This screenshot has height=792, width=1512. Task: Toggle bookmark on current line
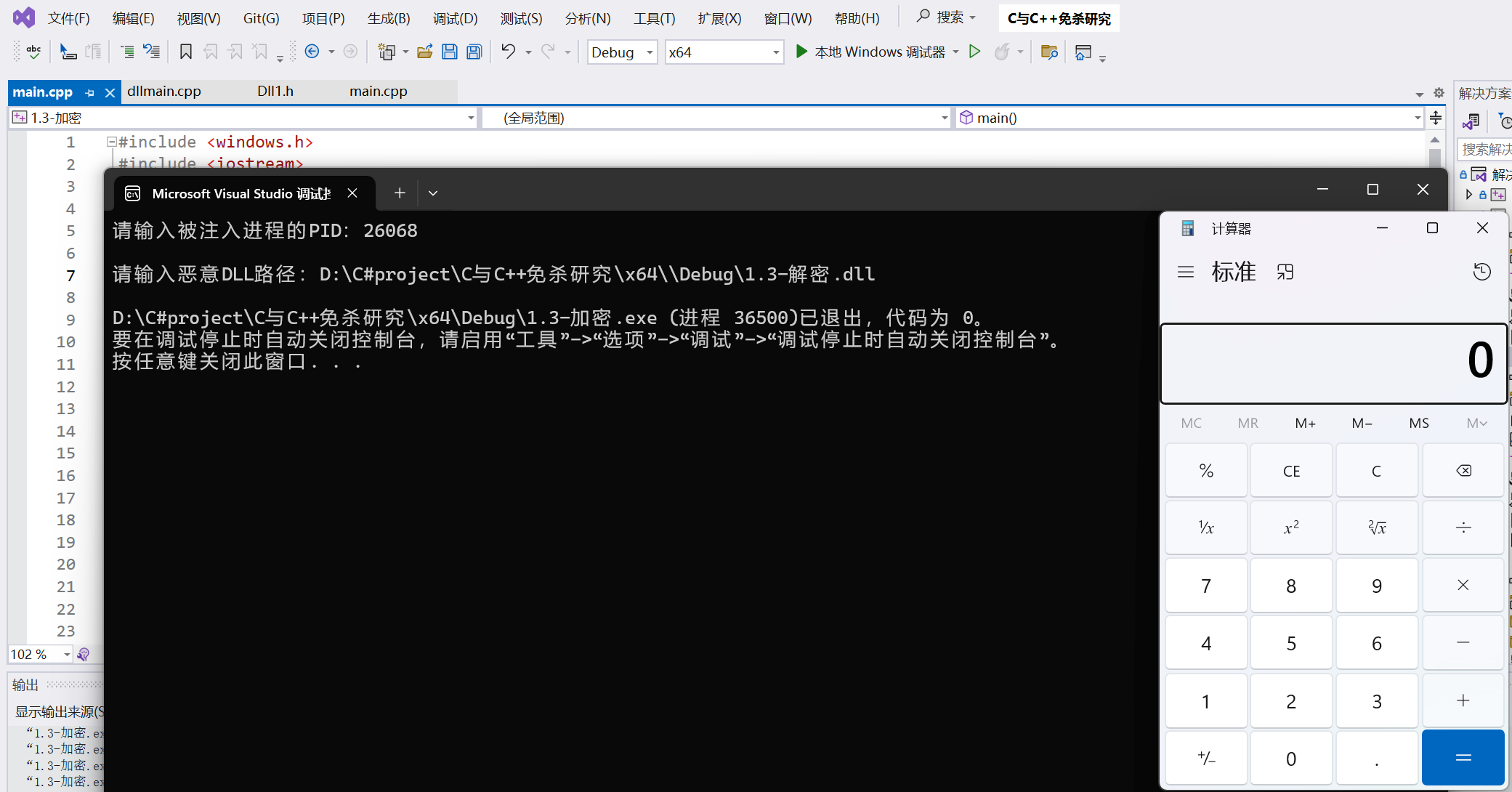tap(186, 52)
